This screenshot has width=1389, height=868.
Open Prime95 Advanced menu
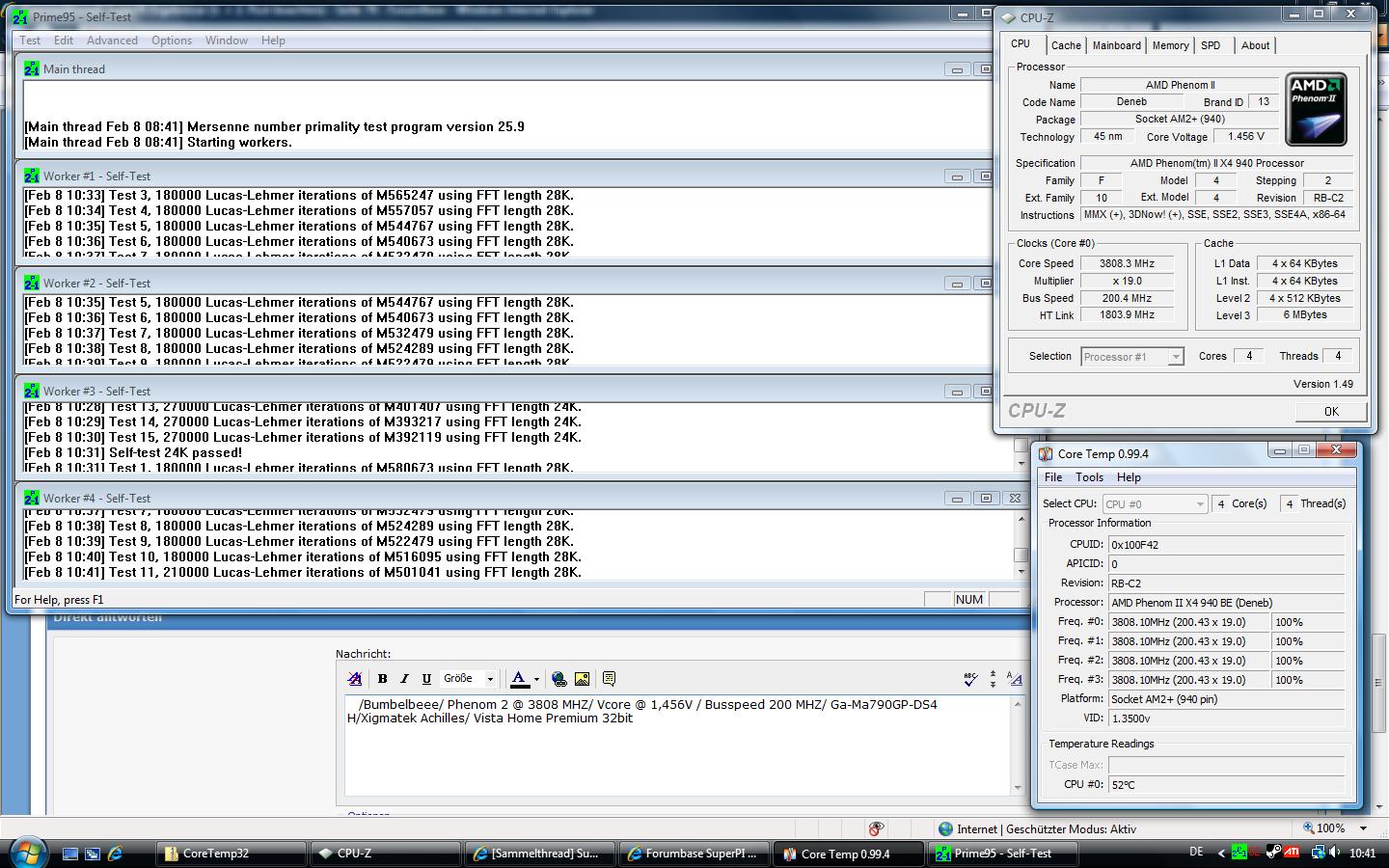tap(112, 41)
